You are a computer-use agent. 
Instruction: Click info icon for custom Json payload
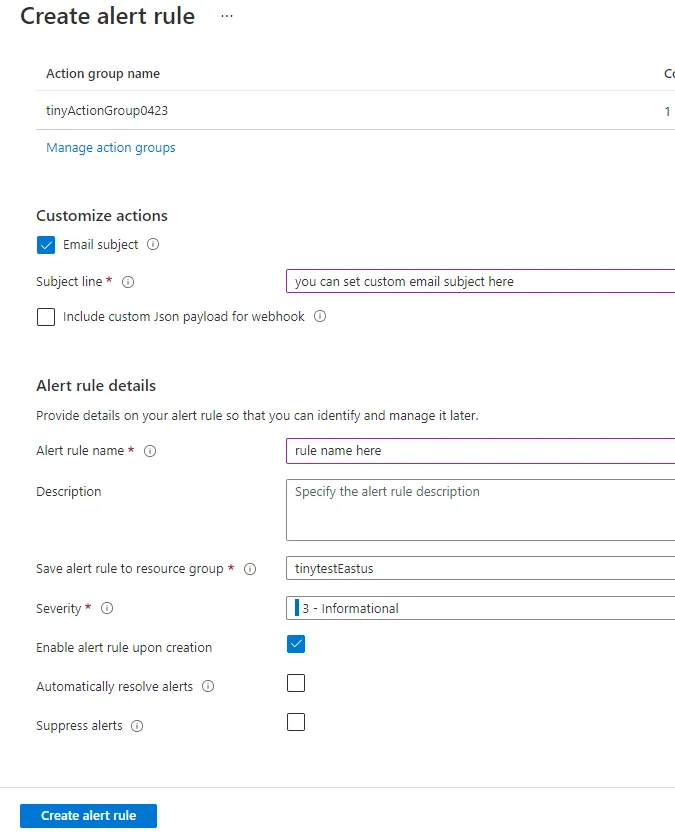click(320, 316)
